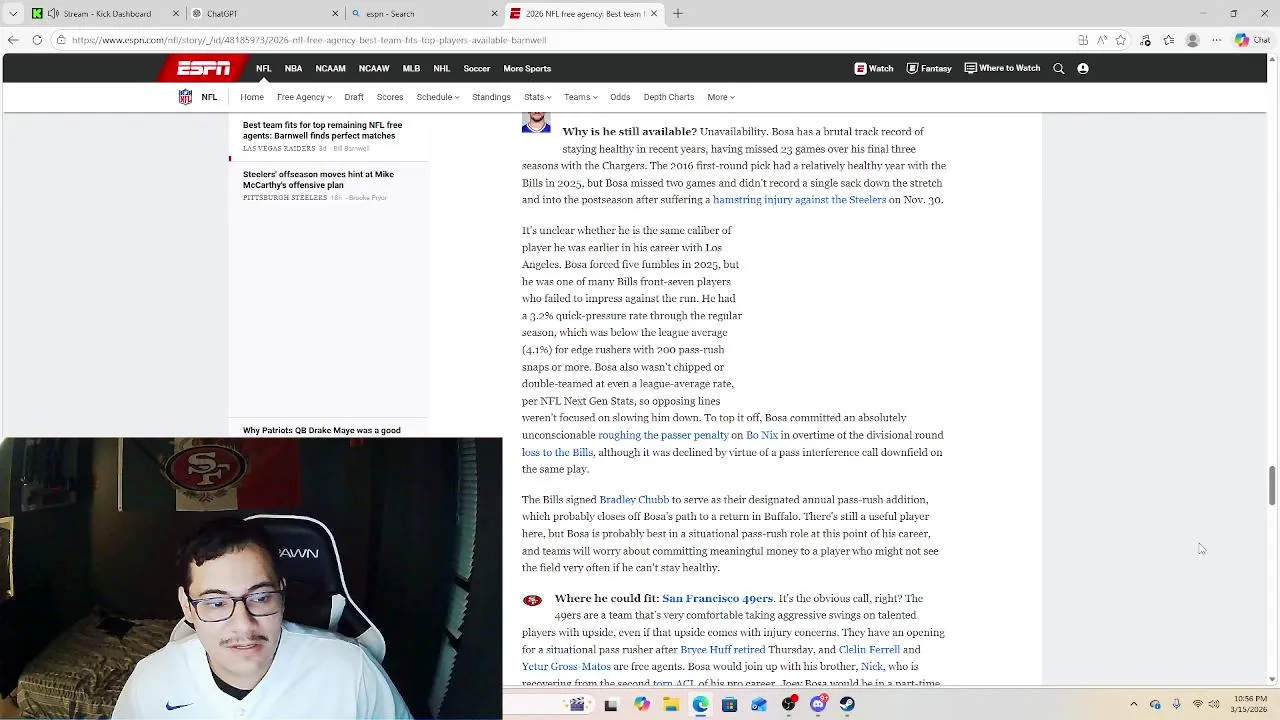
Task: Open the San Francisco 49ers team link
Action: pyautogui.click(x=717, y=598)
